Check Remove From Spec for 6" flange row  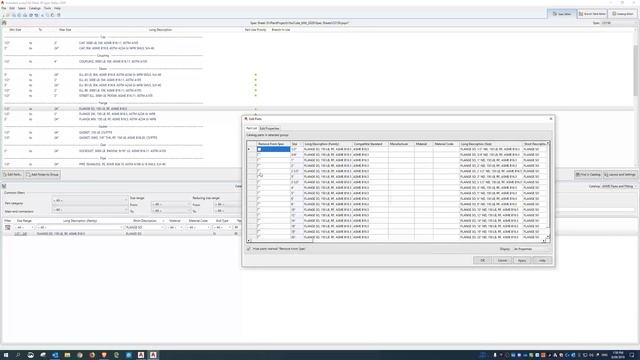[x=259, y=199]
